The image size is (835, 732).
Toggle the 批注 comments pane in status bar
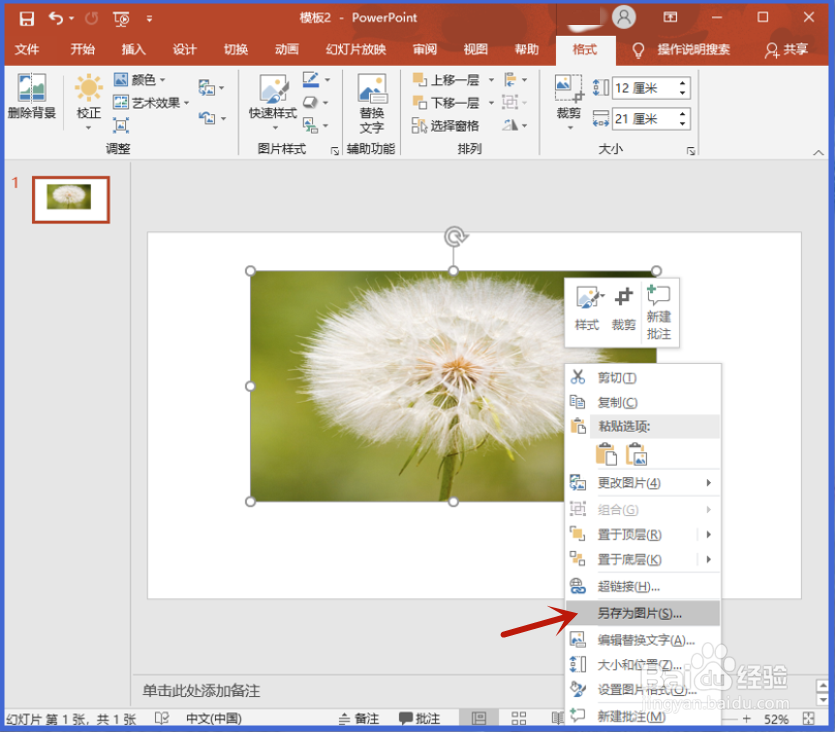pos(420,719)
